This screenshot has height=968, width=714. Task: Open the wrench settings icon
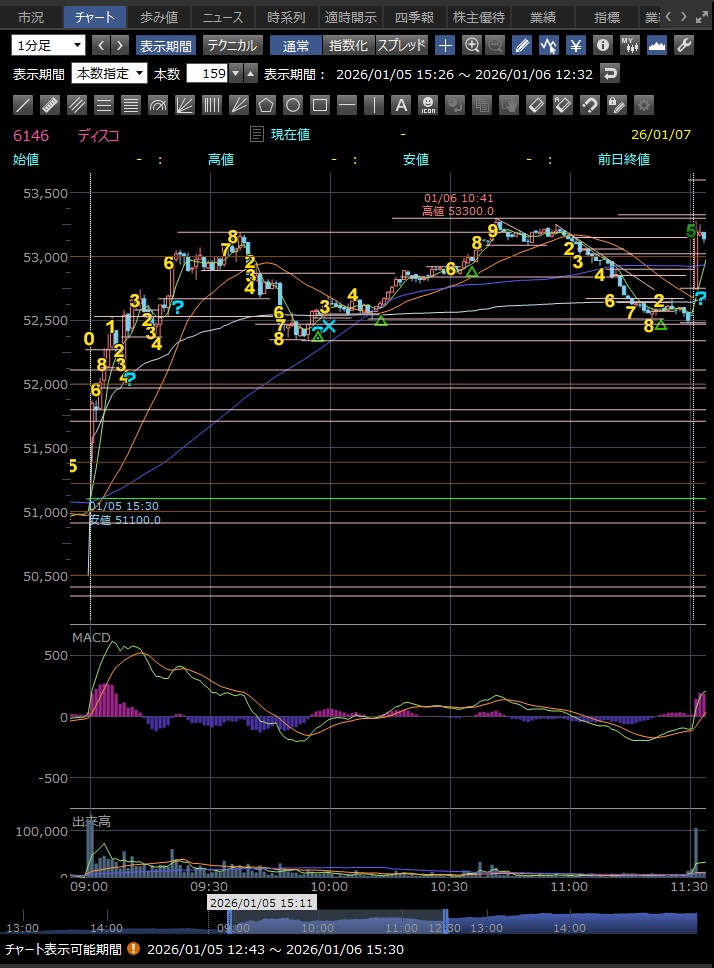tap(684, 45)
